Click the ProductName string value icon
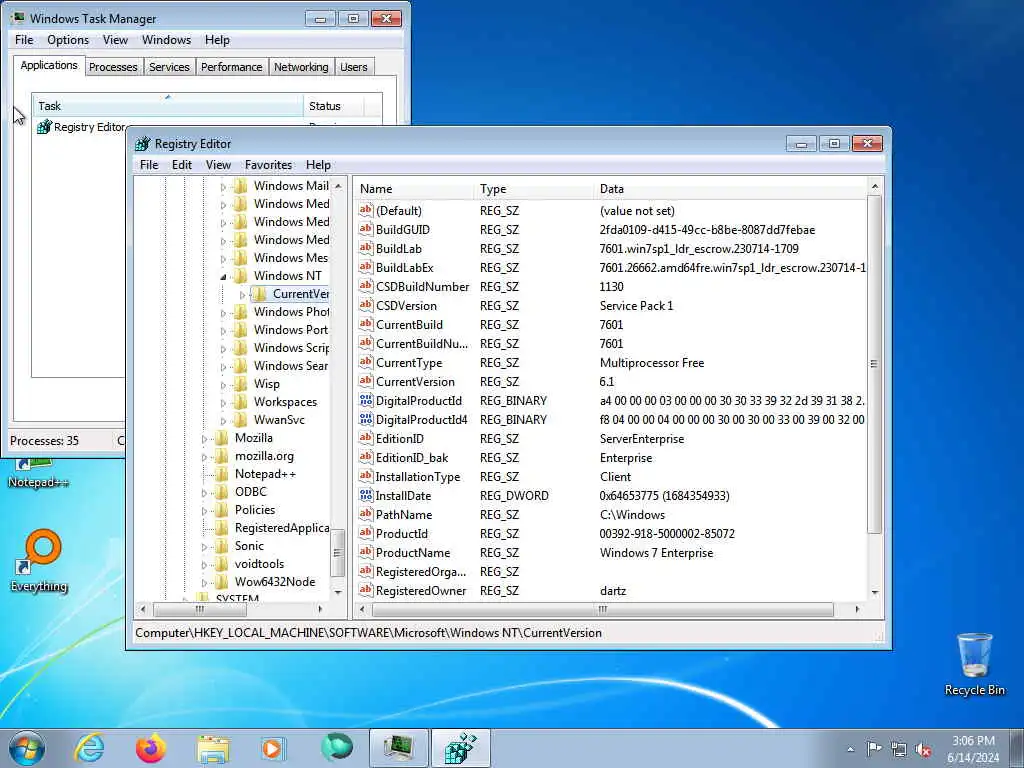 click(366, 552)
